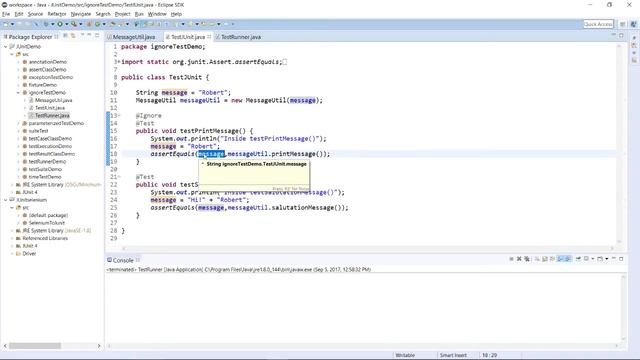Viewport: 640px width, 360px height.
Task: Fold the method at line 21
Action: point(119,177)
